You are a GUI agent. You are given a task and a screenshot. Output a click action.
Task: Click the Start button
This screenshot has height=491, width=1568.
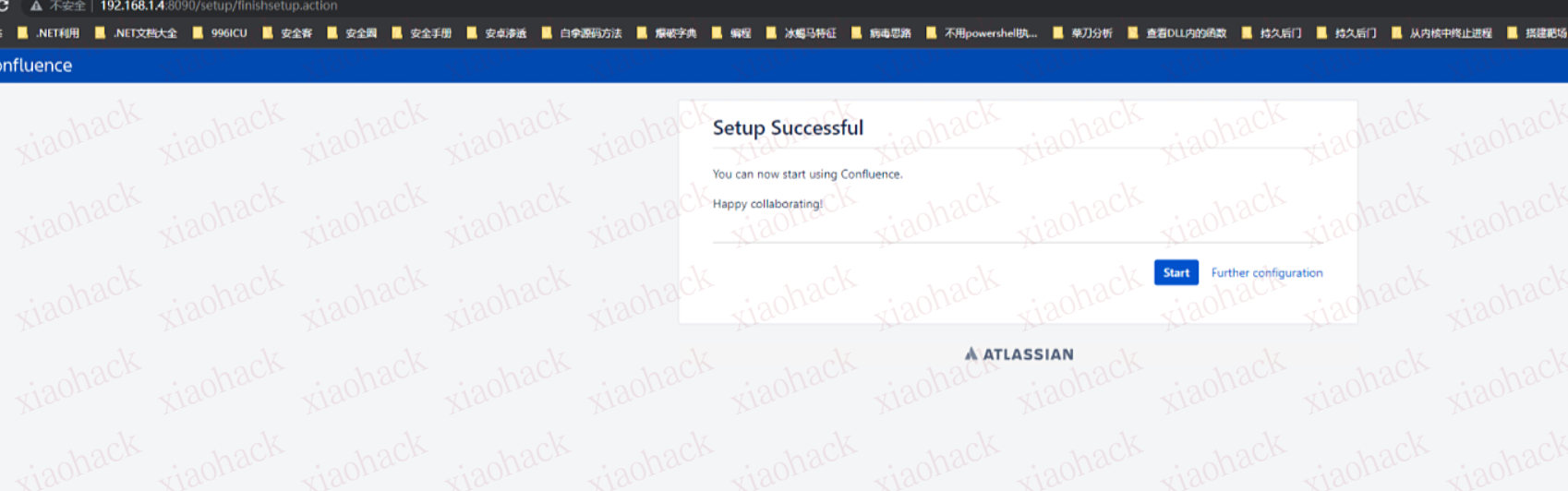point(1176,272)
